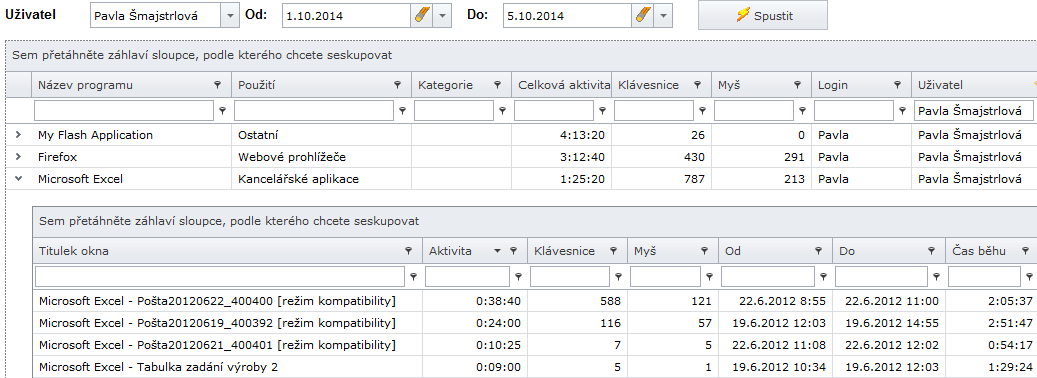
Task: Open filter options beside top Klávesnice filter box
Action: (702, 111)
